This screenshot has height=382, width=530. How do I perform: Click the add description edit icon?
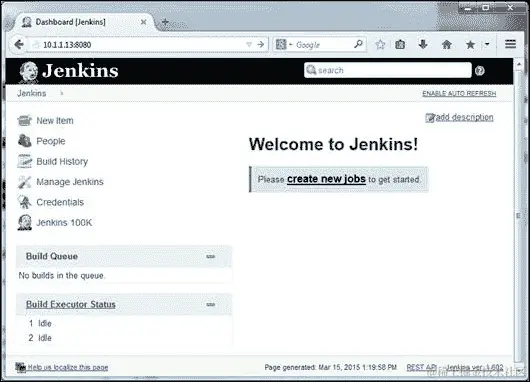click(430, 118)
